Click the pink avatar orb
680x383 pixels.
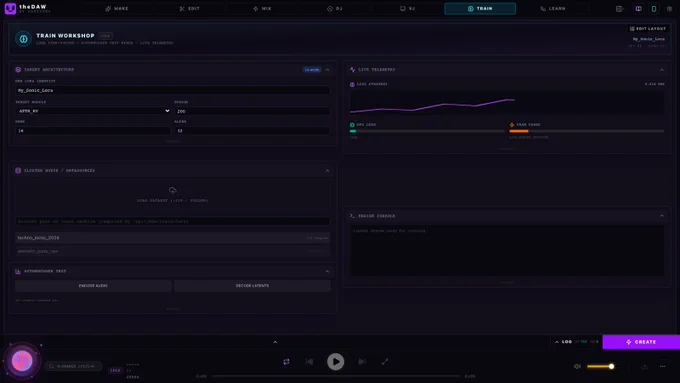(x=22, y=361)
